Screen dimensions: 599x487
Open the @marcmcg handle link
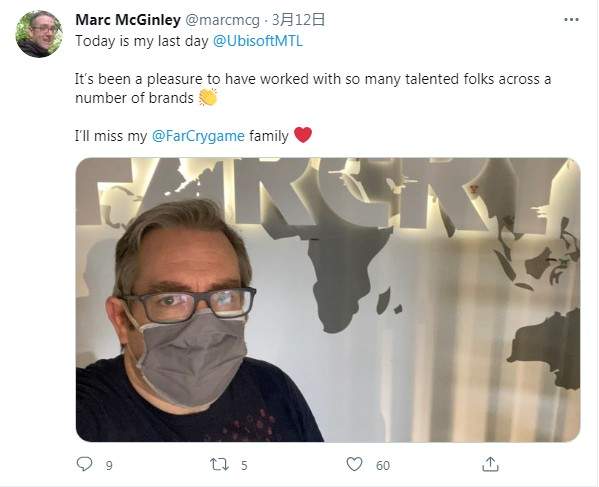pyautogui.click(x=222, y=20)
